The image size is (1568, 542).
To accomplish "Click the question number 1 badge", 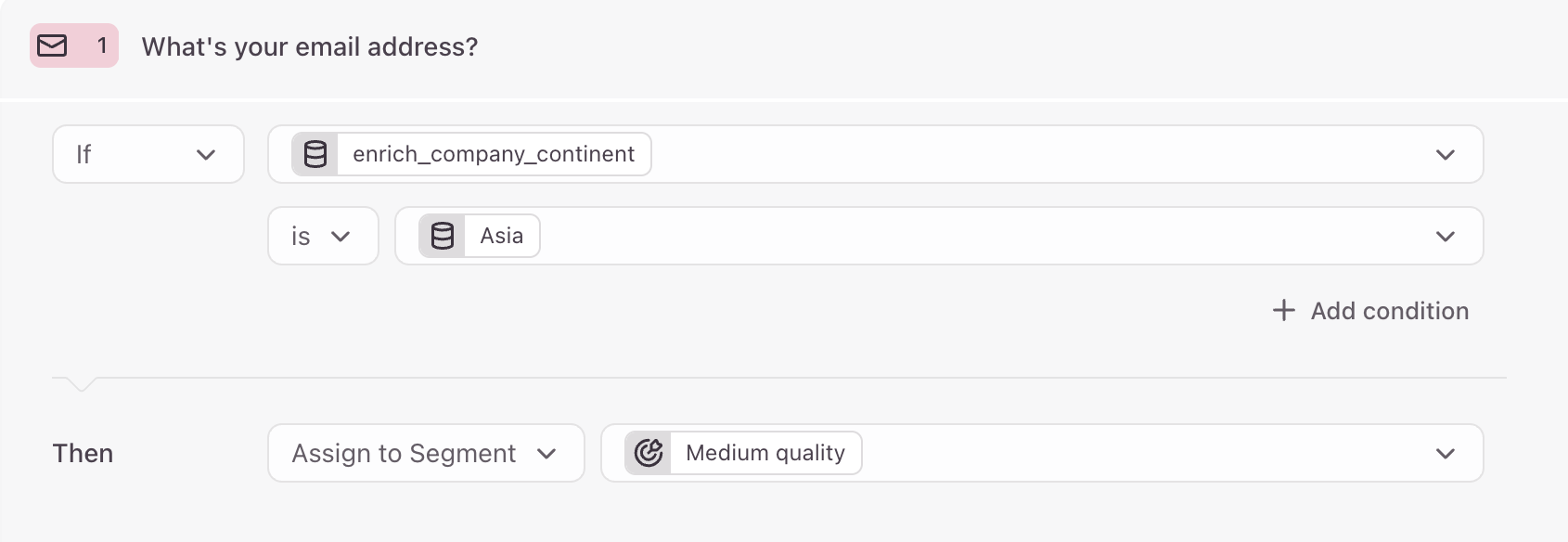I will coord(102,45).
